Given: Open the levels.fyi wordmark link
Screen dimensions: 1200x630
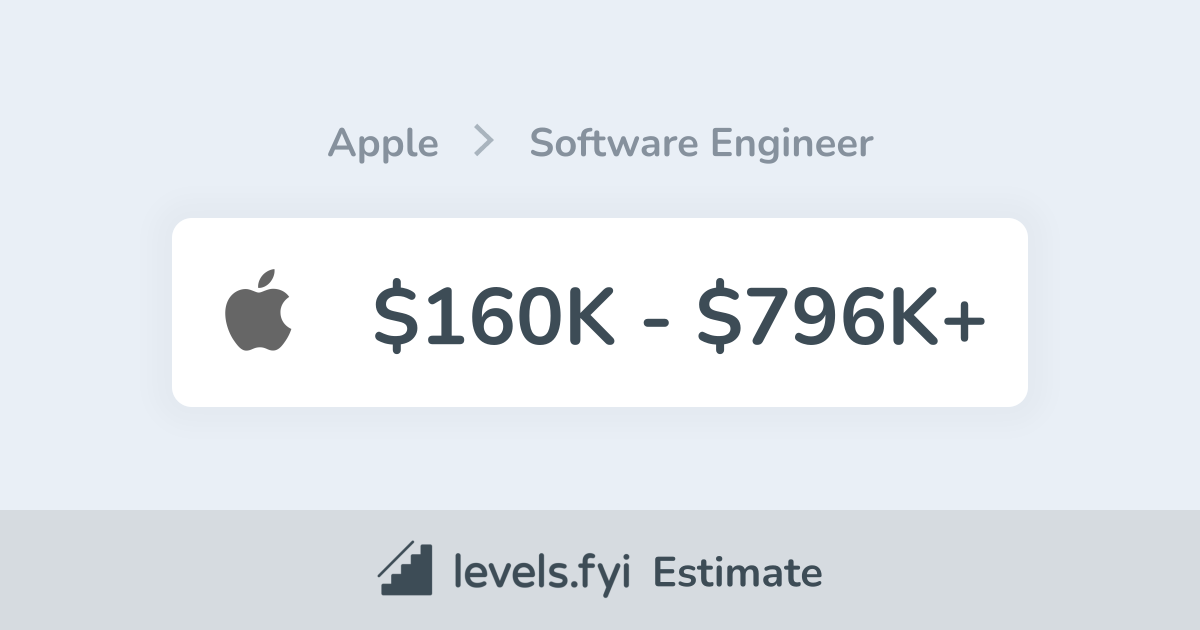Looking at the screenshot, I should pyautogui.click(x=541, y=573).
